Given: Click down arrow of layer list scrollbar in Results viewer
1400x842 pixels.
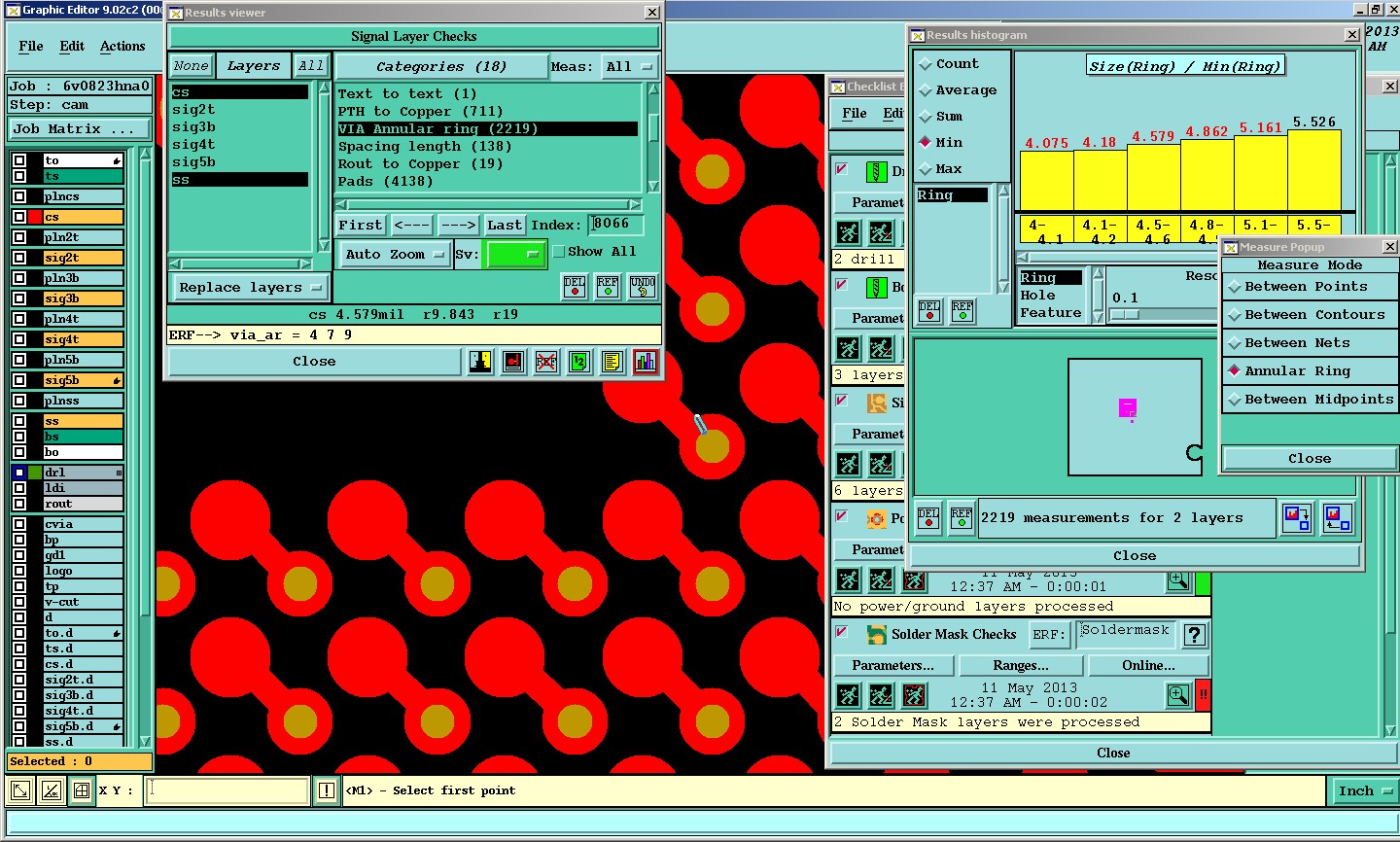Looking at the screenshot, I should (325, 247).
